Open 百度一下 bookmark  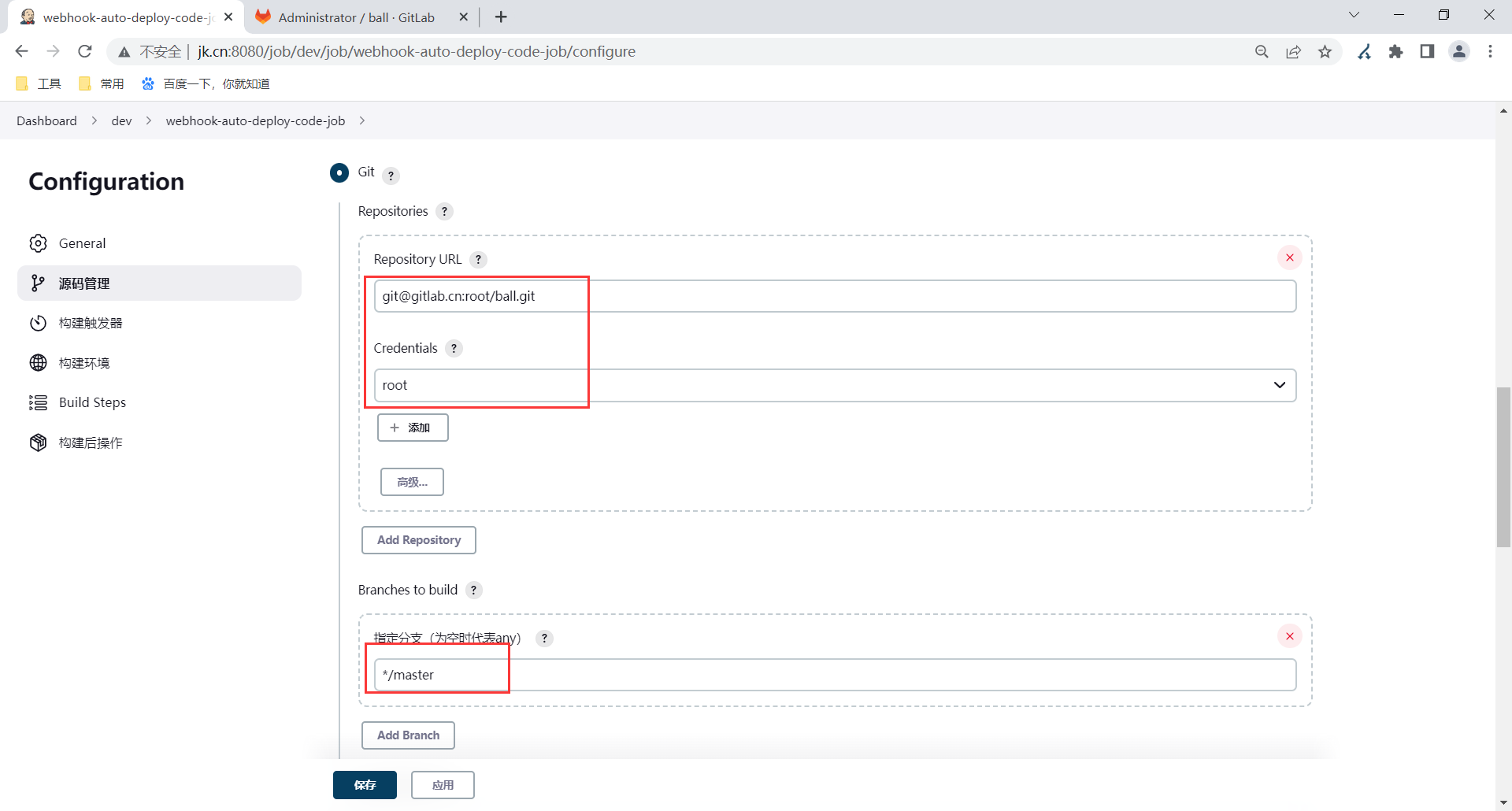coord(206,83)
